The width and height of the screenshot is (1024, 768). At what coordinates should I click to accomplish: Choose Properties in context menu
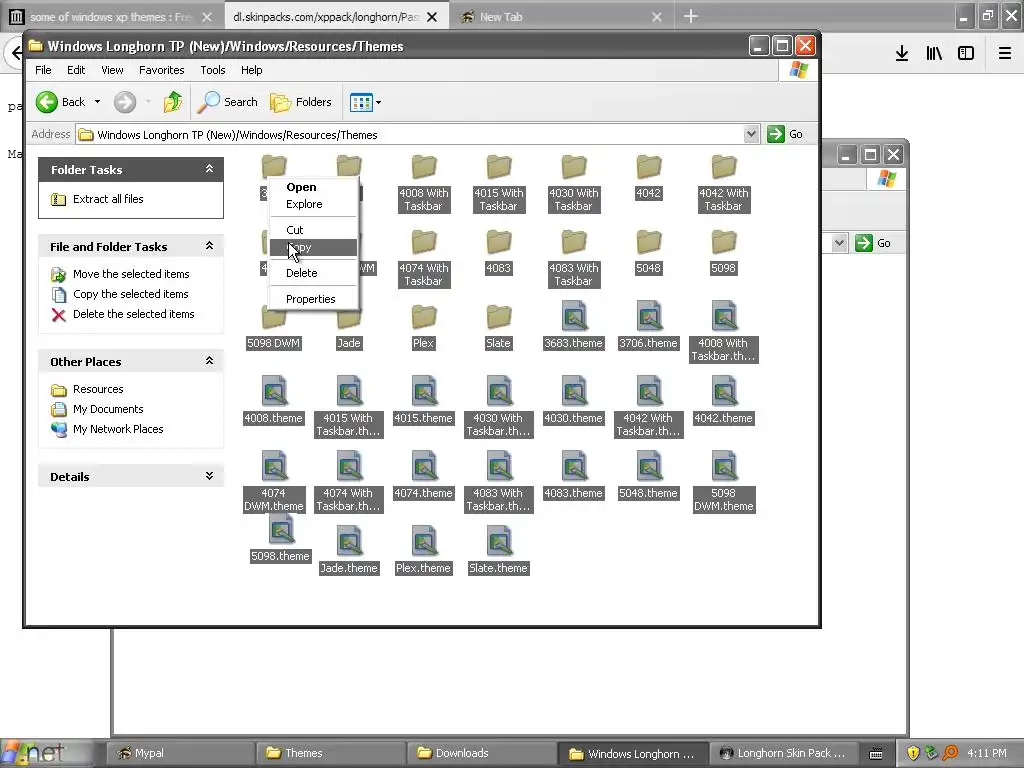(x=313, y=299)
